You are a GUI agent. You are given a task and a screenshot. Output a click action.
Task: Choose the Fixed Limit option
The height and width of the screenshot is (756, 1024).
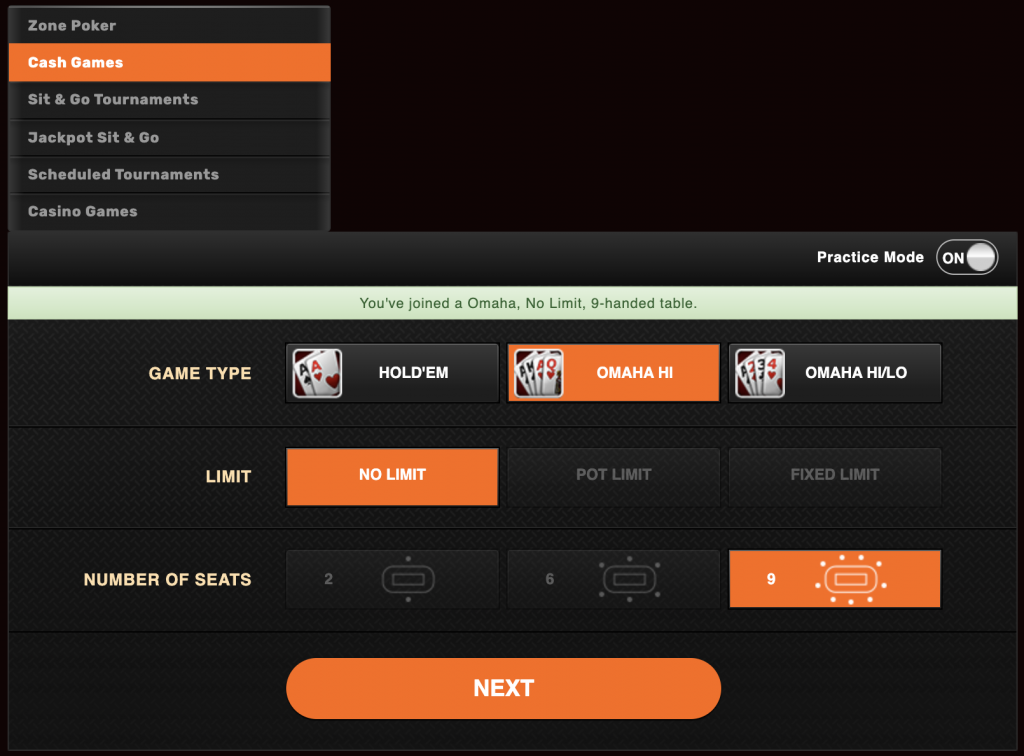point(835,476)
